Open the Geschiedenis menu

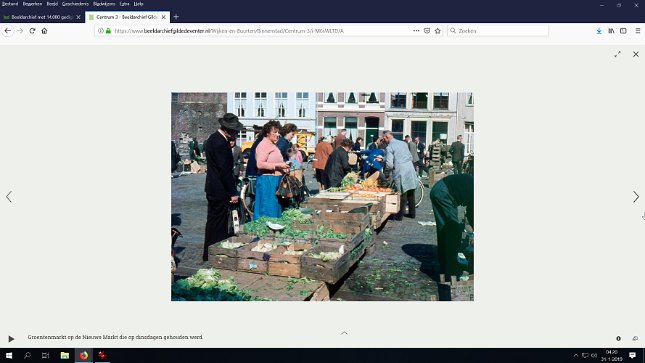(75, 4)
